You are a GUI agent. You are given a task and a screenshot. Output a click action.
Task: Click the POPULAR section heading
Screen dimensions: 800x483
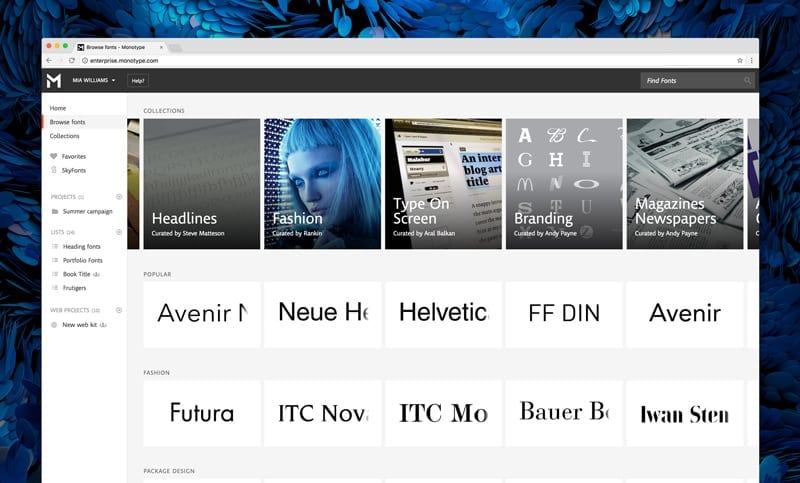pos(157,274)
